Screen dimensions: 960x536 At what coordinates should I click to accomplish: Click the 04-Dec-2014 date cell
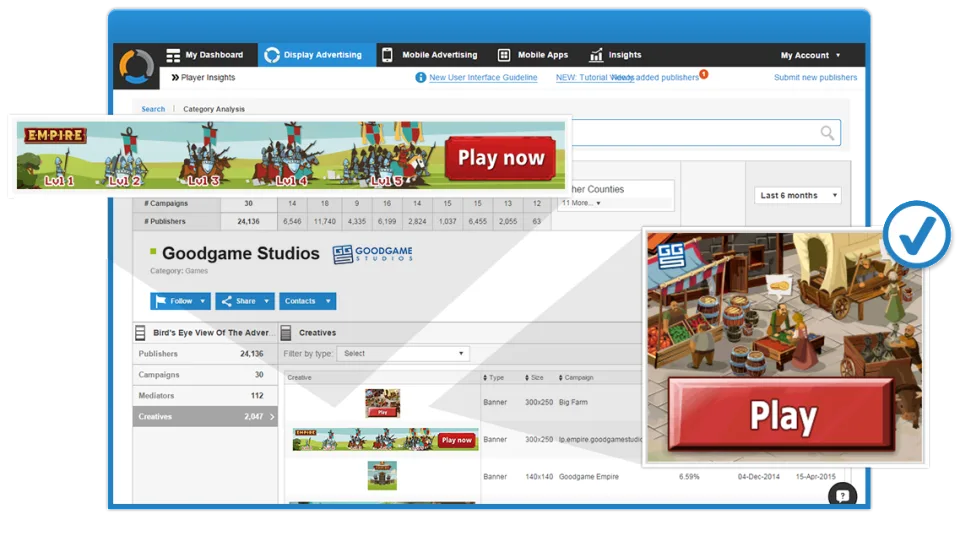(x=759, y=477)
